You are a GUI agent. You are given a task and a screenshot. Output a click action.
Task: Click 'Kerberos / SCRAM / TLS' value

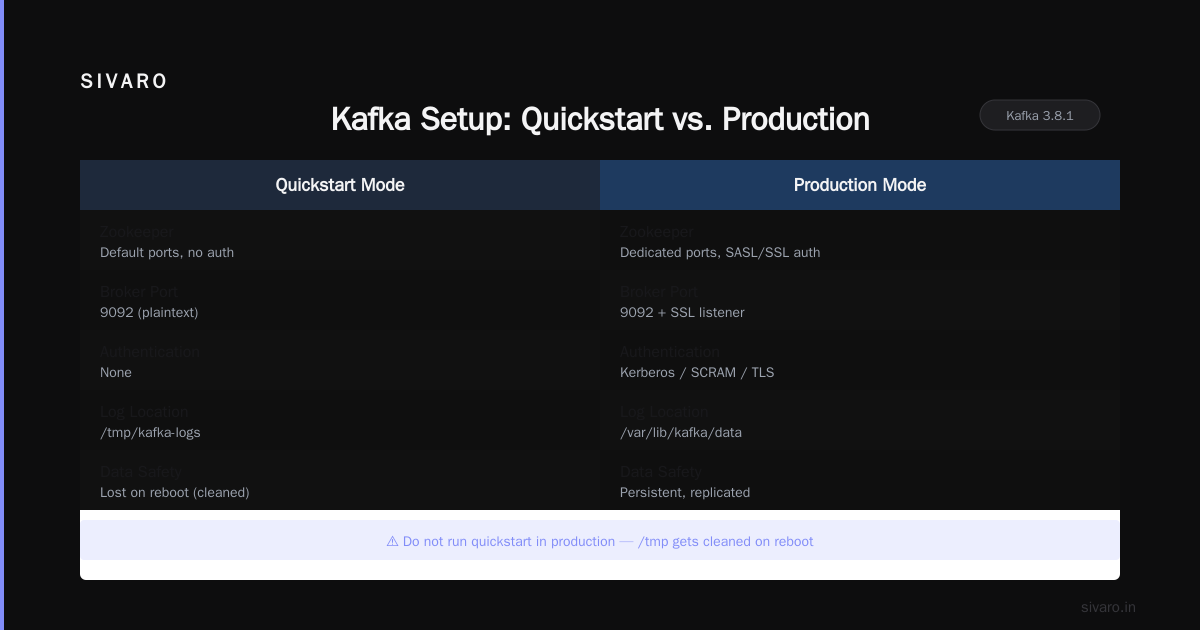click(697, 372)
